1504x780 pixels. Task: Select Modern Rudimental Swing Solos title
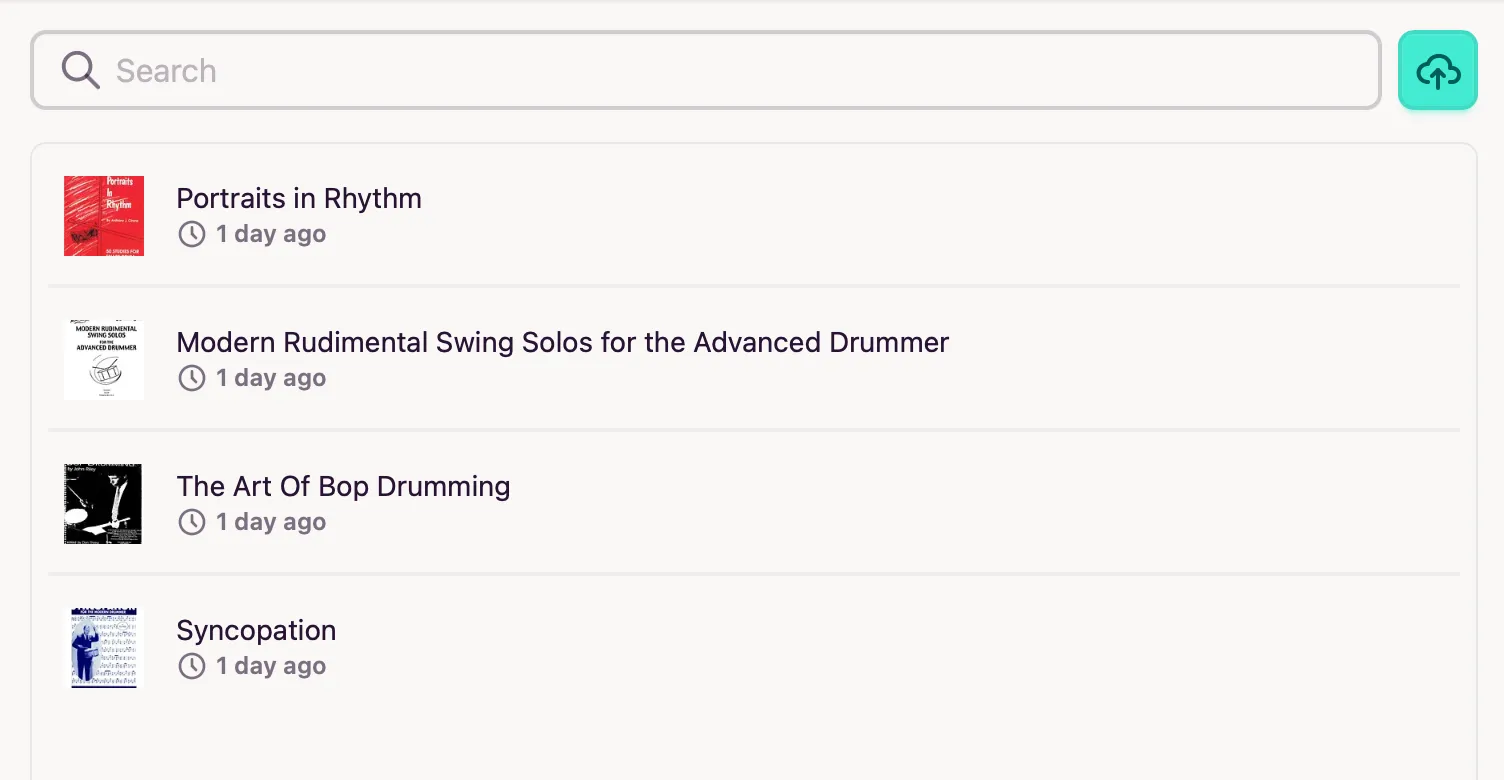click(563, 342)
